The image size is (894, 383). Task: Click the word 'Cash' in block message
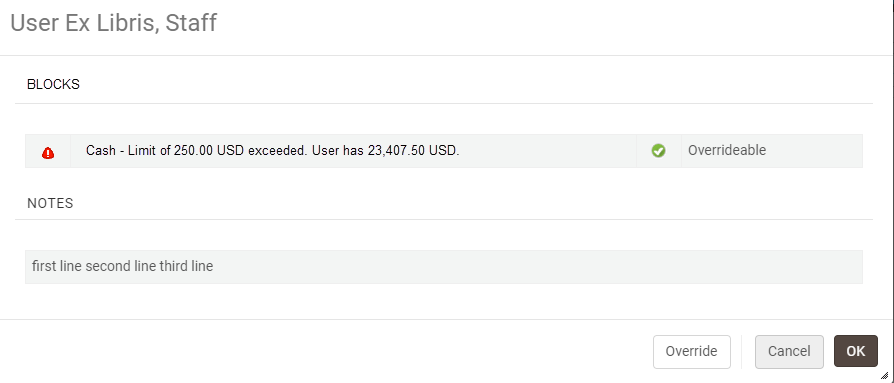[100, 150]
